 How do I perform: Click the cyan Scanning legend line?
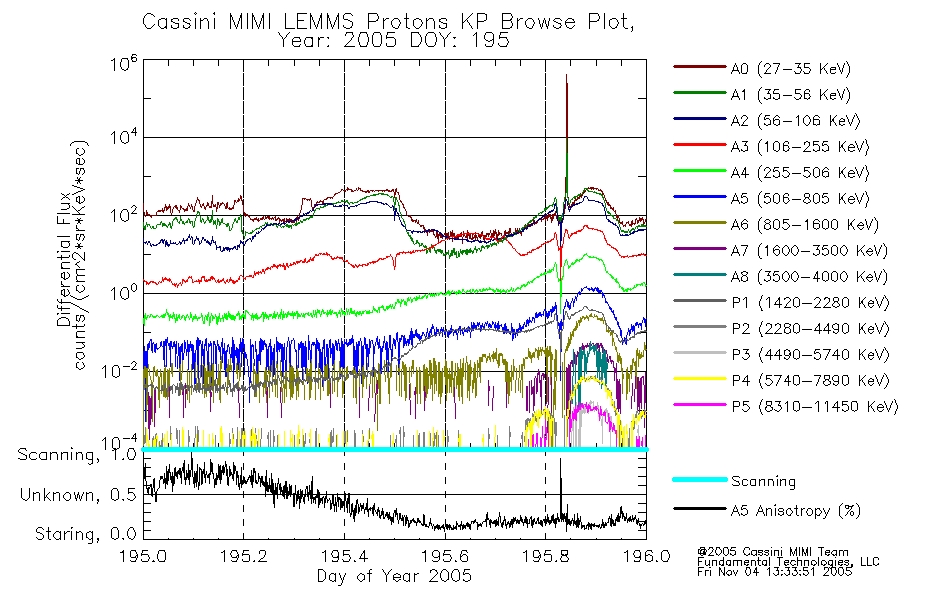(x=699, y=479)
